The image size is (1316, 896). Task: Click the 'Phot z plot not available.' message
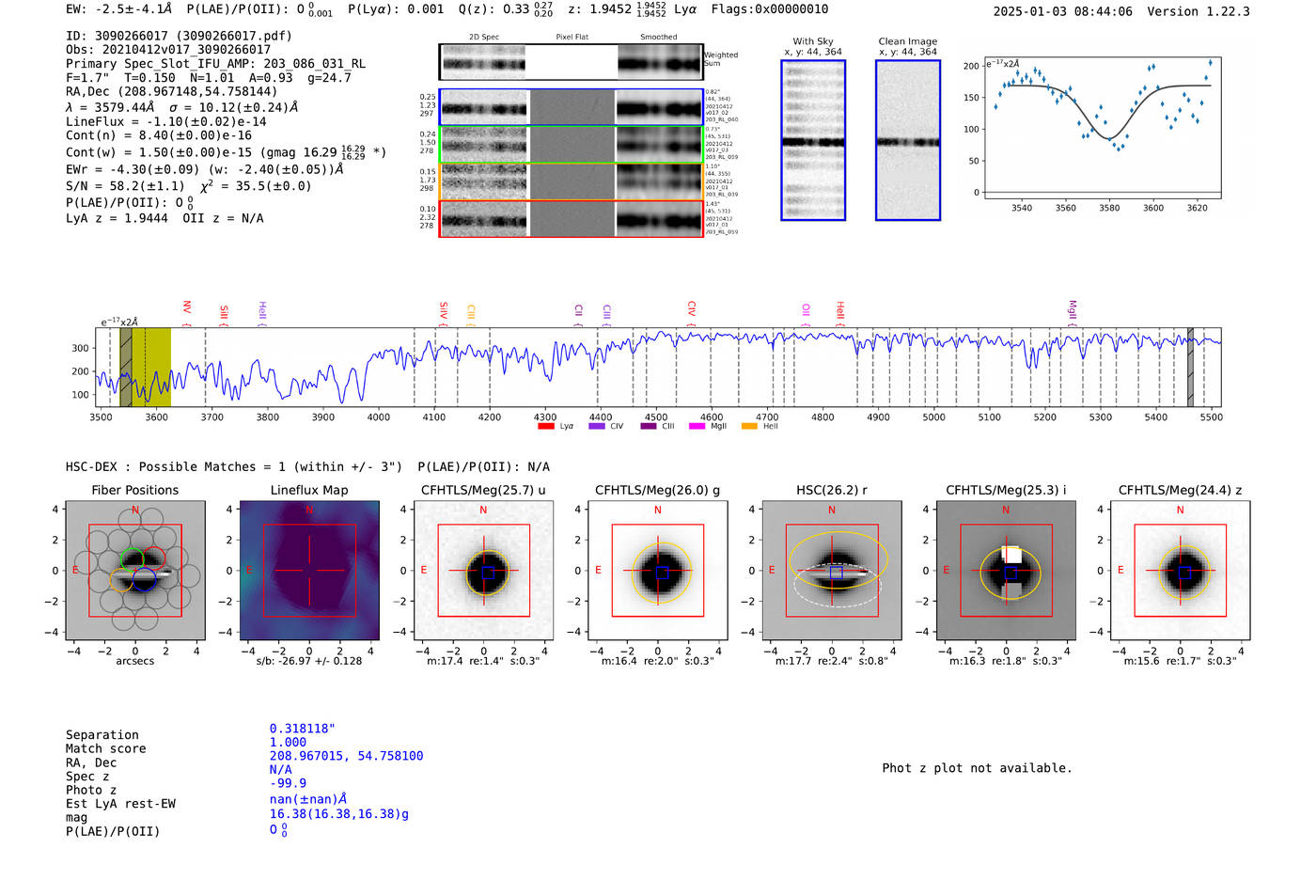click(977, 768)
